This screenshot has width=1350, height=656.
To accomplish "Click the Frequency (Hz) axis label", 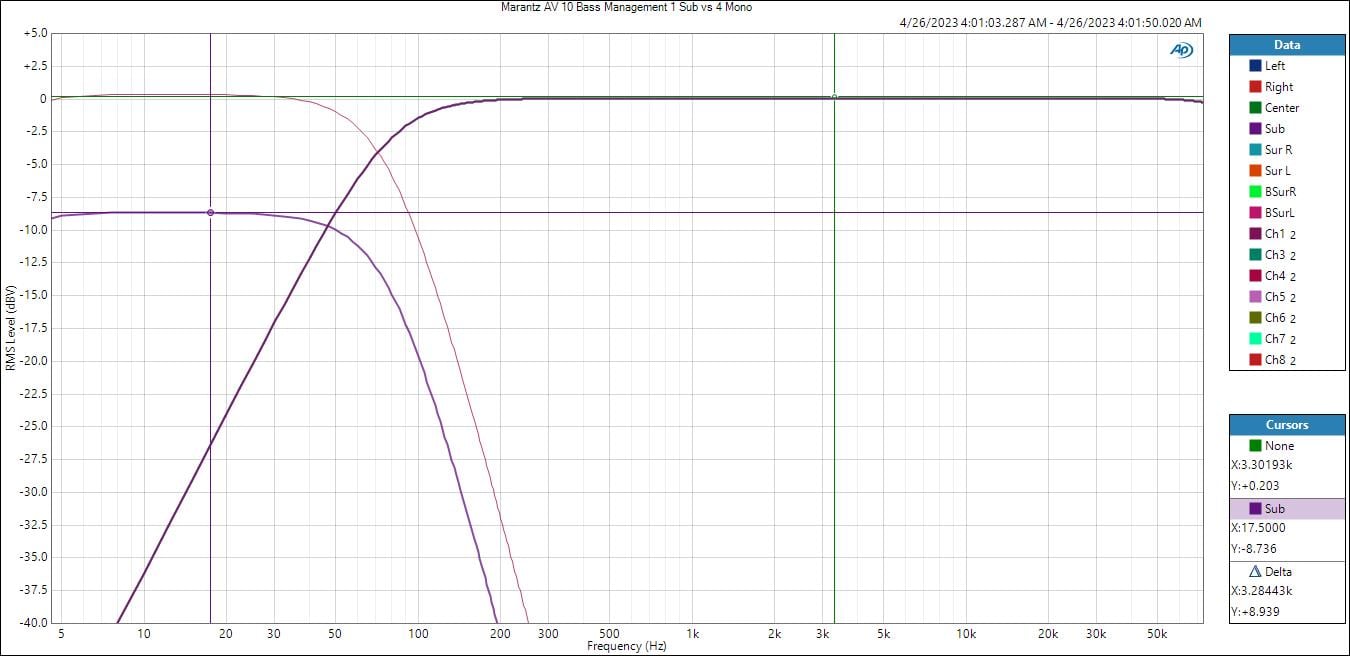I will 626,647.
